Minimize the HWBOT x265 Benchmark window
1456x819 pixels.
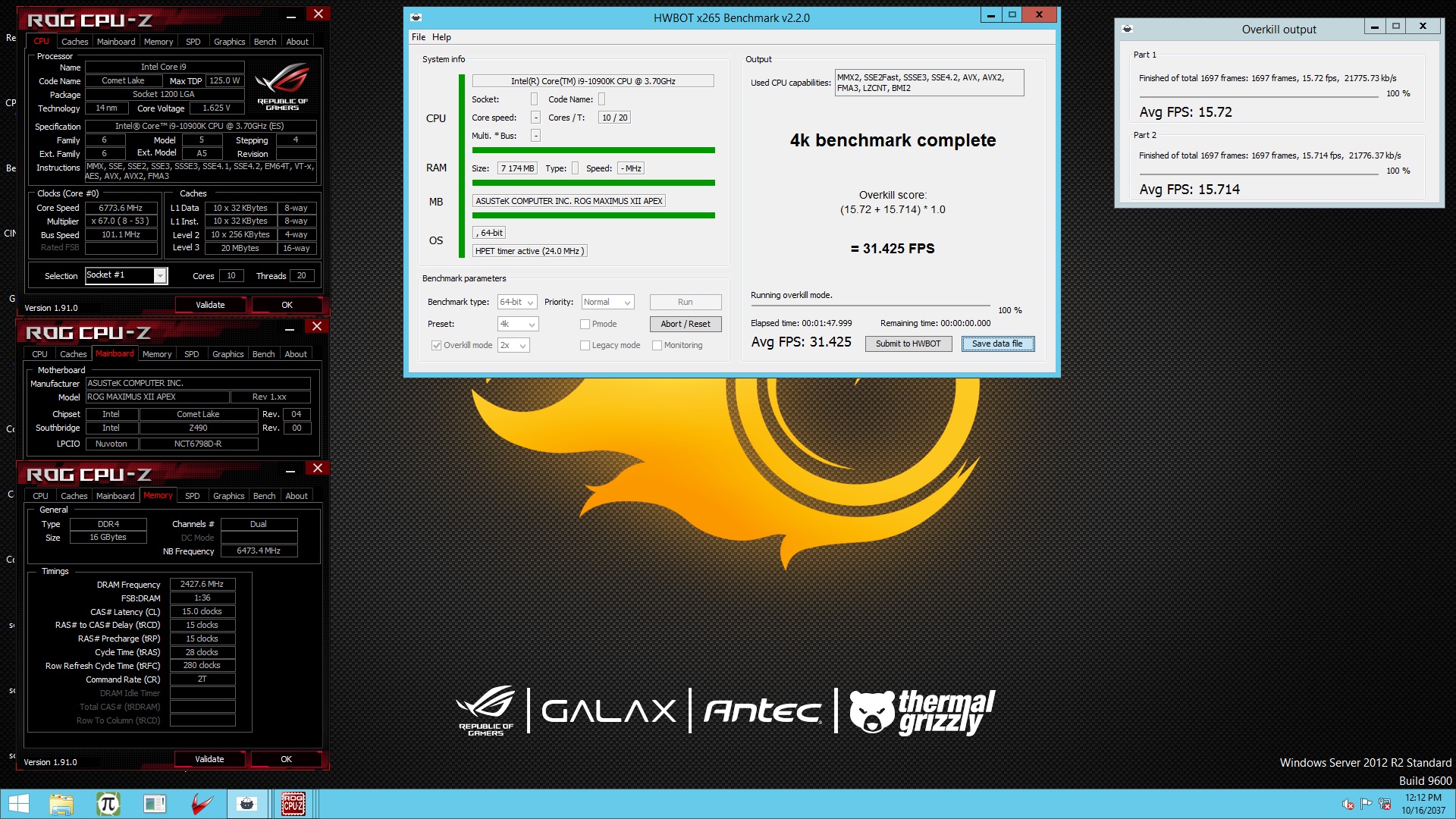tap(990, 15)
